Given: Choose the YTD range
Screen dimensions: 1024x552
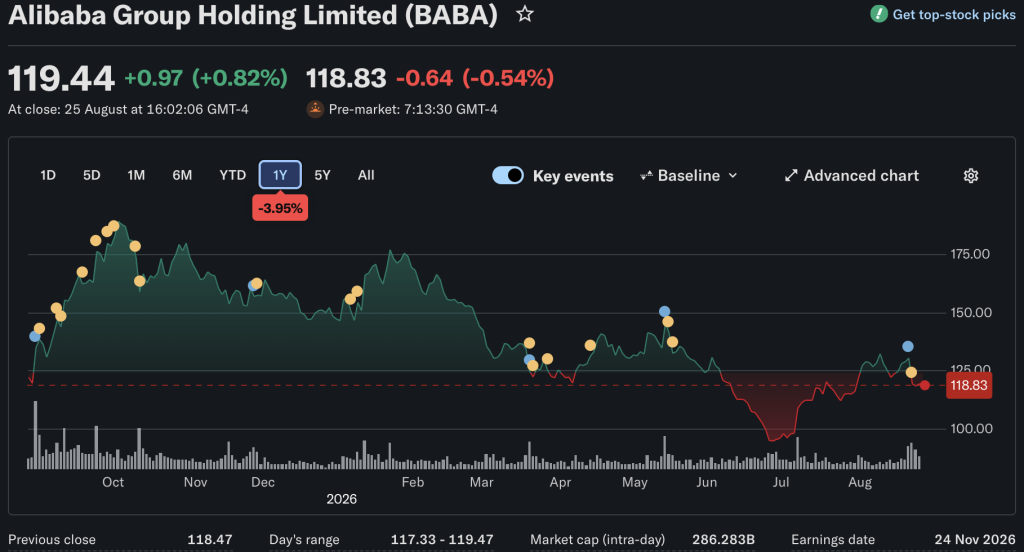Looking at the screenshot, I should [232, 175].
